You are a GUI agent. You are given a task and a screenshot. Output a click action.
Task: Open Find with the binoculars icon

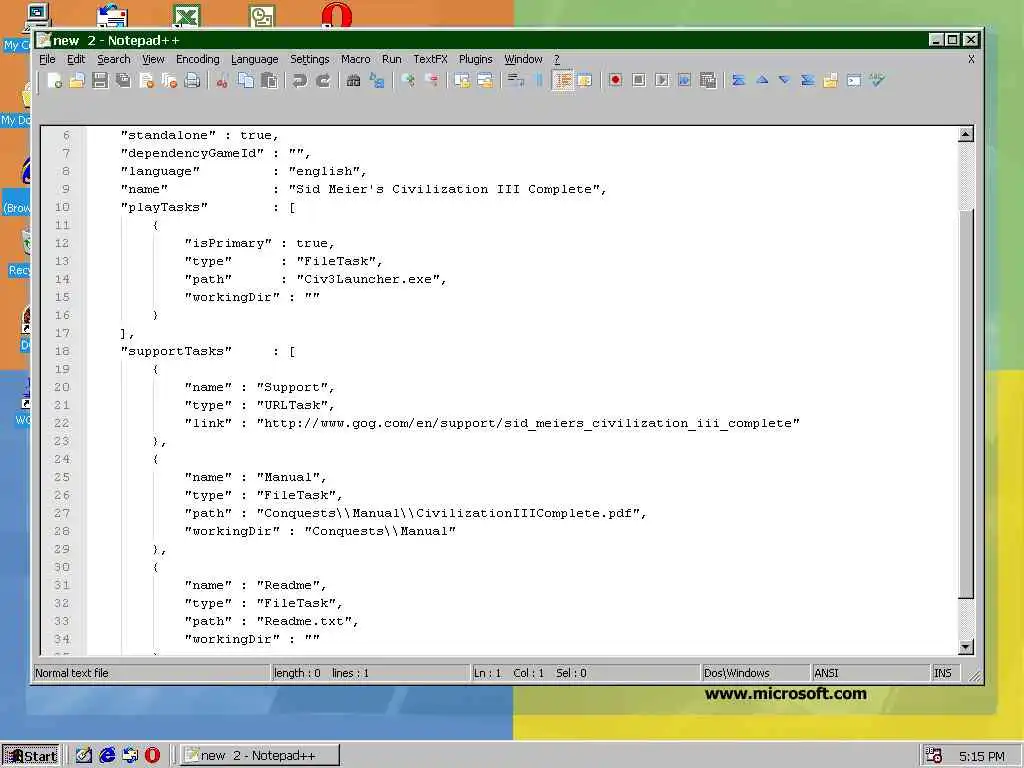(x=353, y=80)
